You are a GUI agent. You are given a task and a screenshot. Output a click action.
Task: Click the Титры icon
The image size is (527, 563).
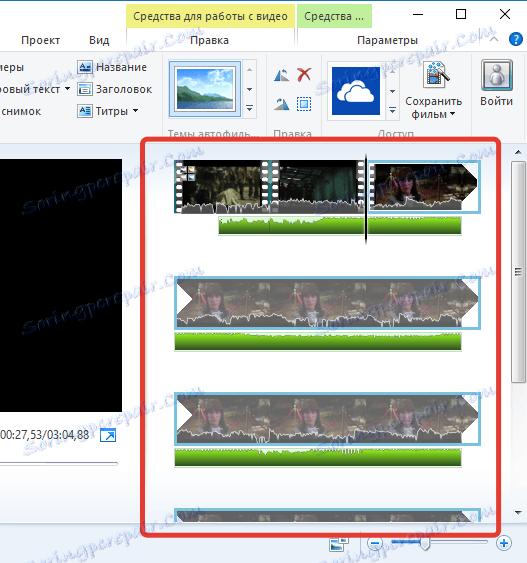point(85,111)
